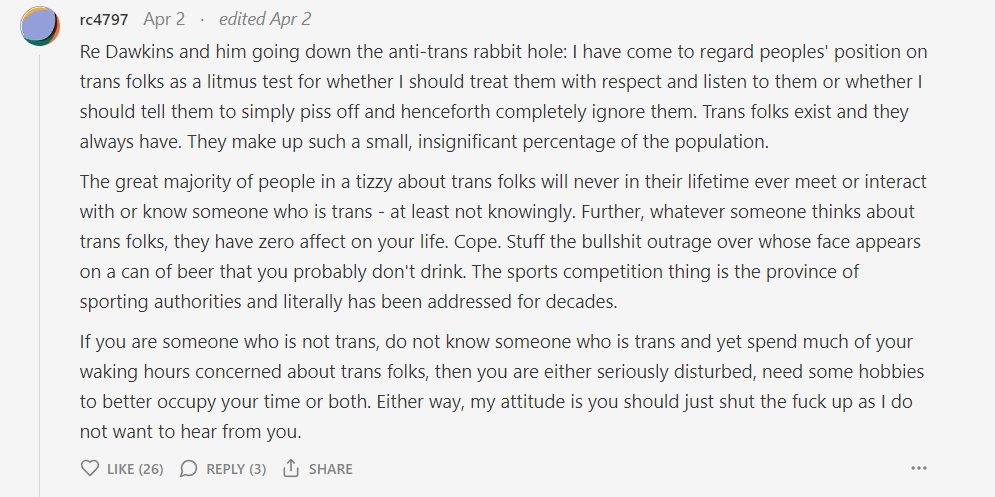This screenshot has width=995, height=497.
Task: Click the "edited Apr 2" label
Action: pos(265,19)
